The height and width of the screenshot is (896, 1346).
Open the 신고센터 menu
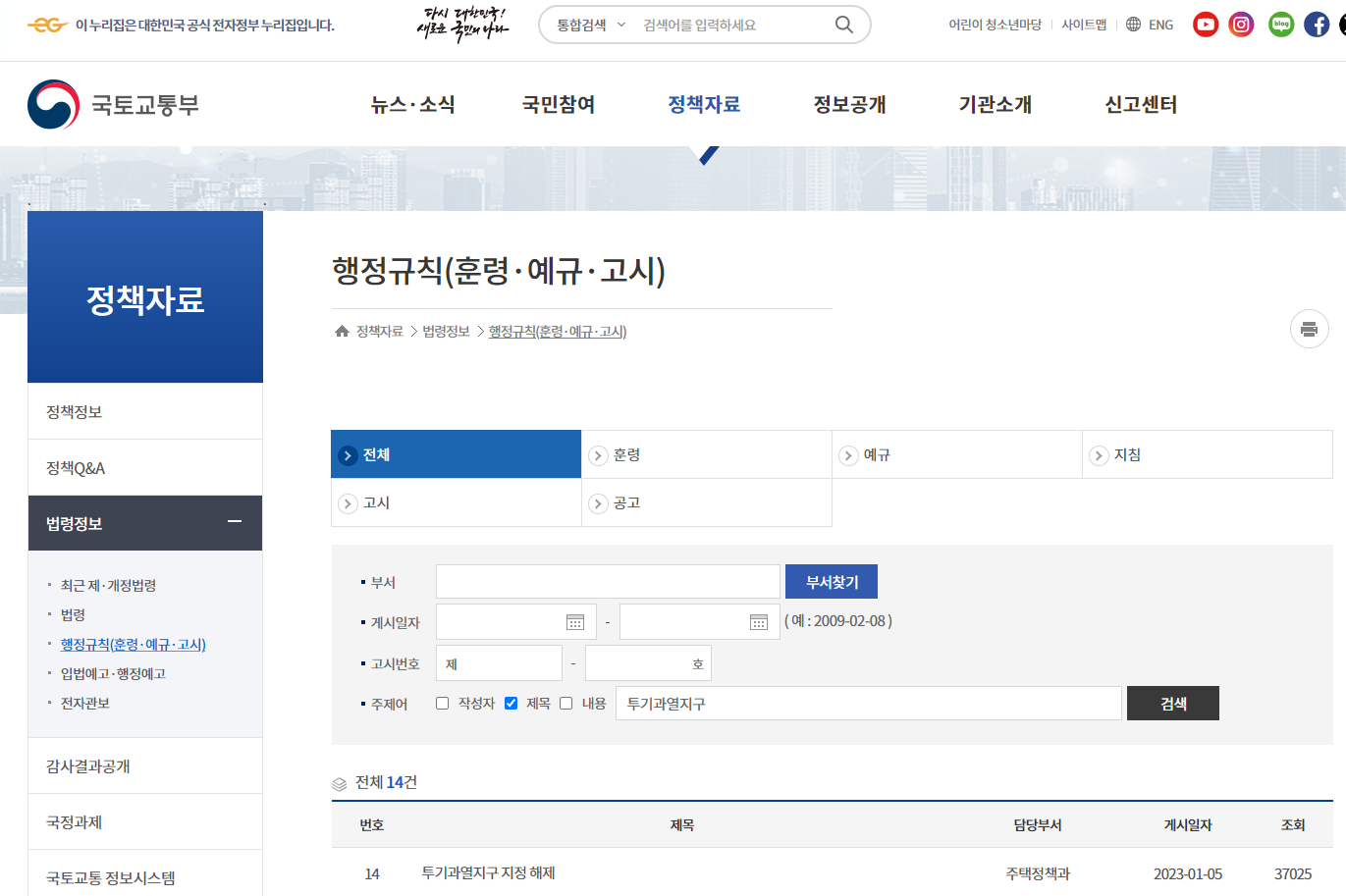coord(1141,104)
